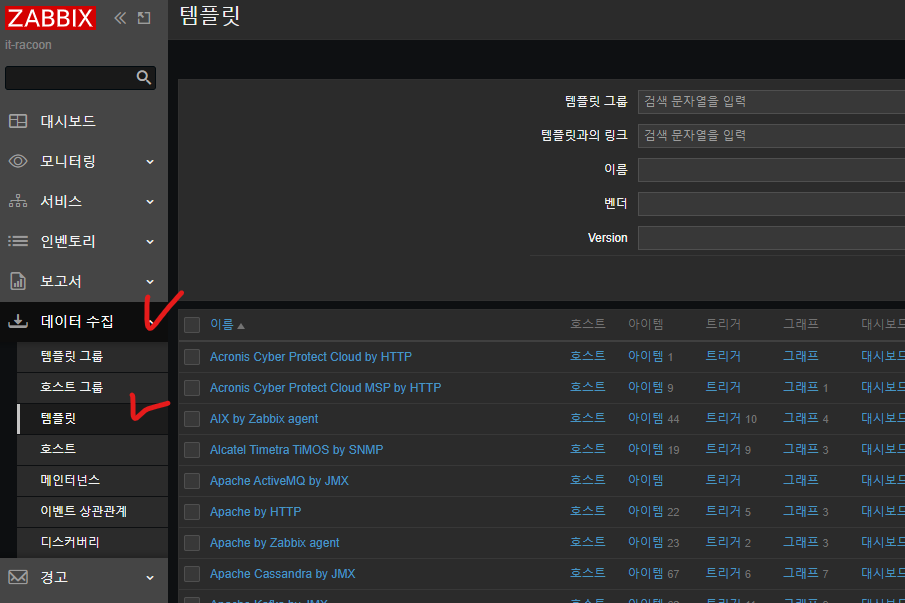Expand the 서비스 menu chevron
Image resolution: width=905 pixels, height=603 pixels.
[150, 201]
